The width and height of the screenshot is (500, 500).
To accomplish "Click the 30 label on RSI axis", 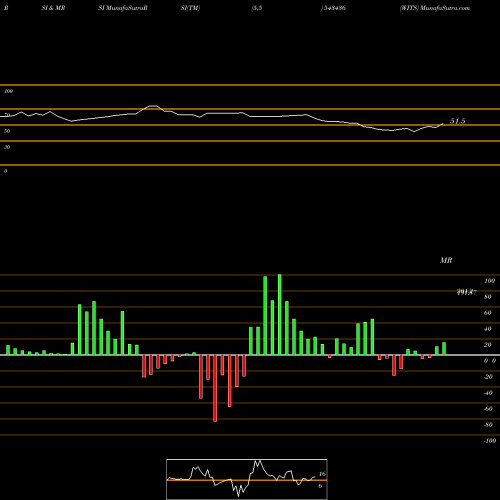I will coord(7,147).
